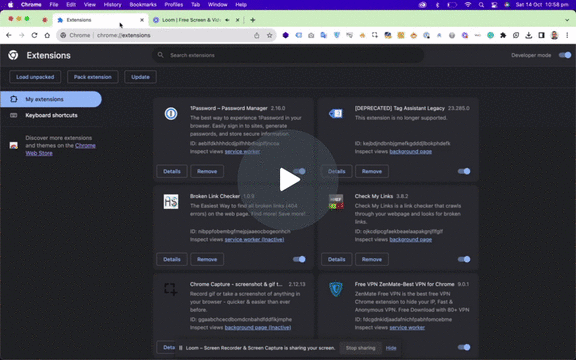Viewport: 576px width, 360px height.
Task: Click the Broken Link Checker logo
Action: [171, 202]
